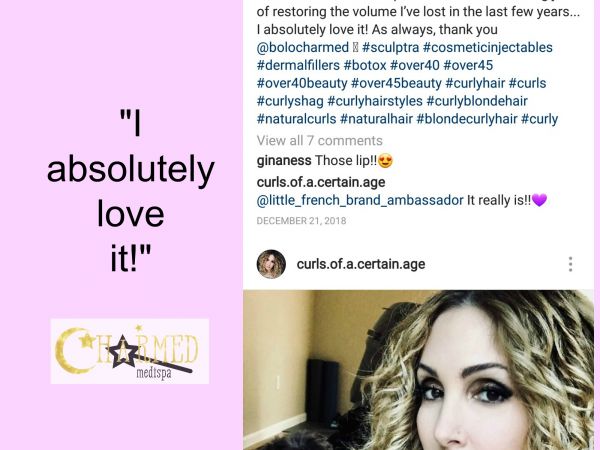This screenshot has height=450, width=600.
Task: Open the ginaness commenter profile
Action: (x=284, y=160)
